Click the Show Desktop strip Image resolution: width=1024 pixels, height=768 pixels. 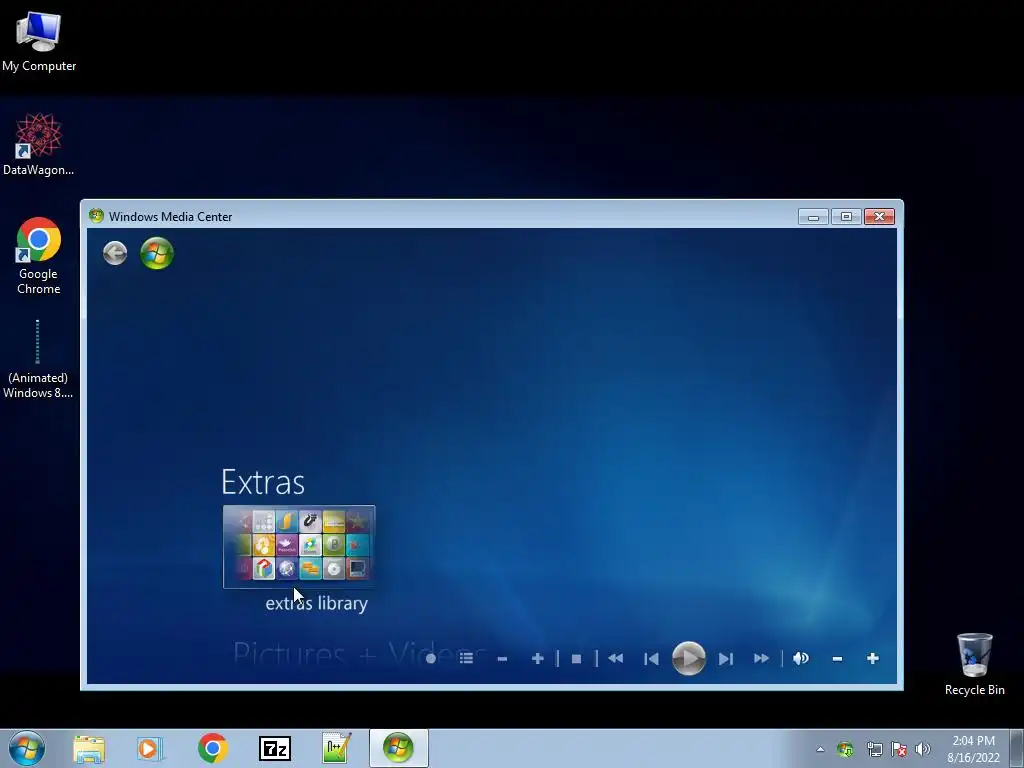coord(1017,748)
